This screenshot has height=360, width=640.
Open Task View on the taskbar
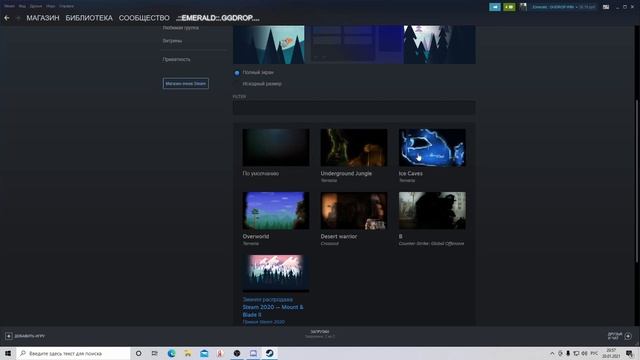coord(155,353)
